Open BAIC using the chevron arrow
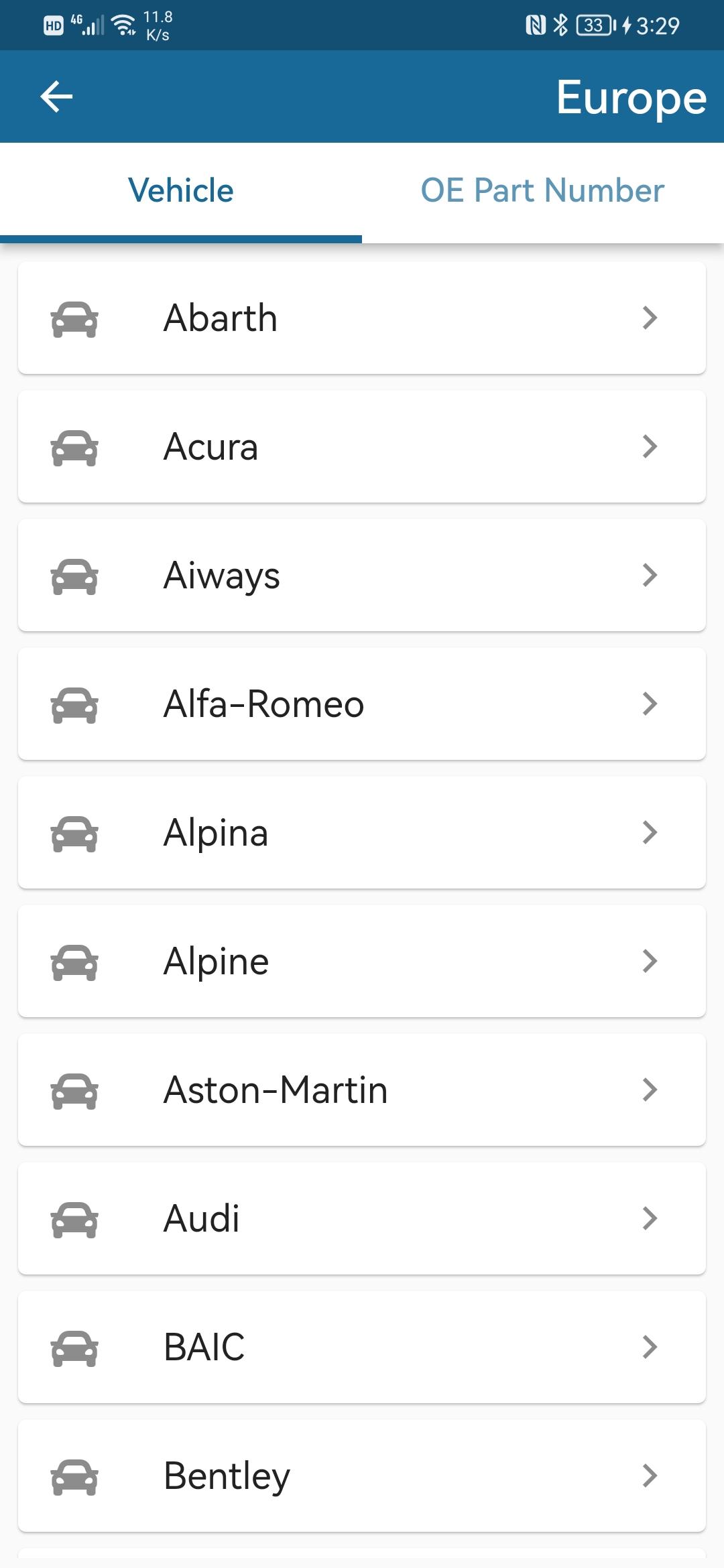724x1568 pixels. pyautogui.click(x=650, y=1347)
